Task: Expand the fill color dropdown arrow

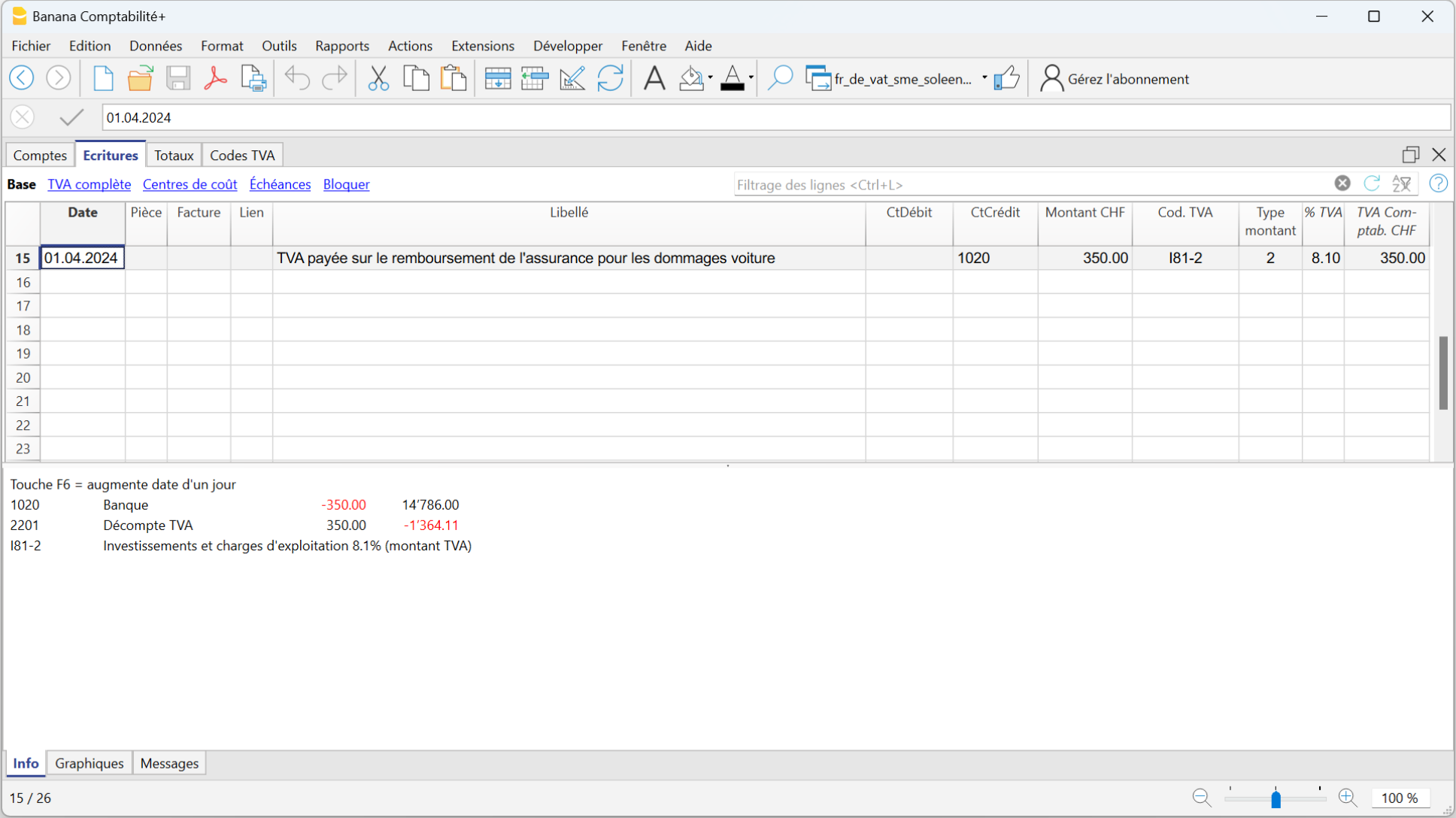Action: click(x=710, y=78)
